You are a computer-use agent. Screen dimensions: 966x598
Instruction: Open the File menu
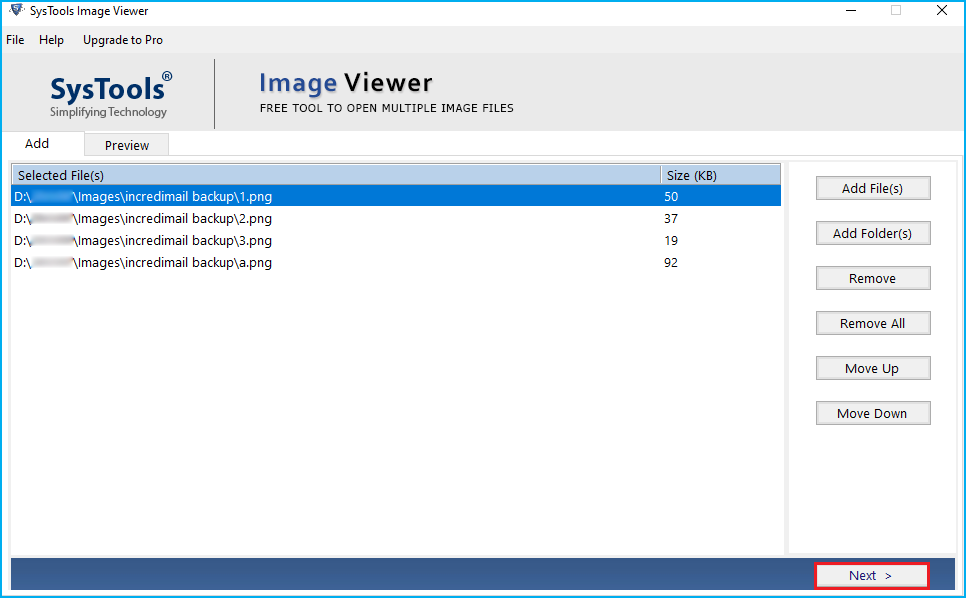[x=15, y=40]
